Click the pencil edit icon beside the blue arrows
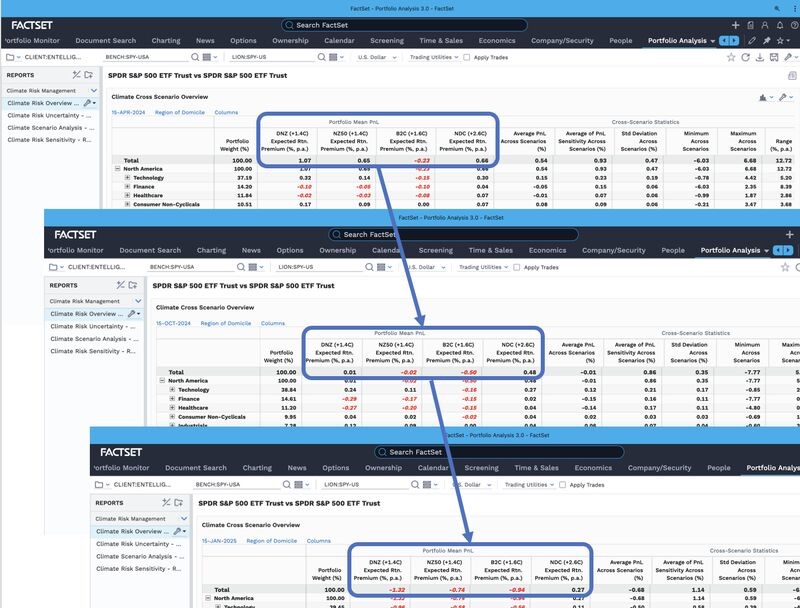The image size is (800, 608). point(752,40)
